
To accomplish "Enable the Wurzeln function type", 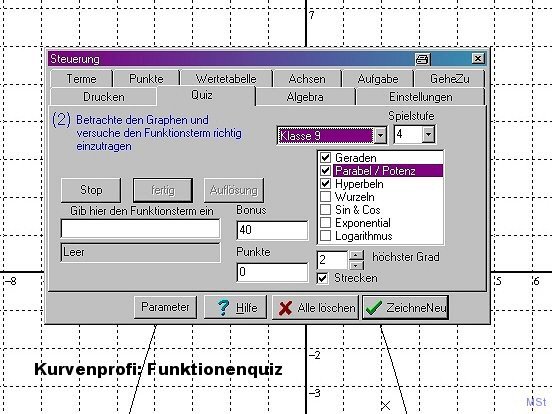I will [325, 196].
